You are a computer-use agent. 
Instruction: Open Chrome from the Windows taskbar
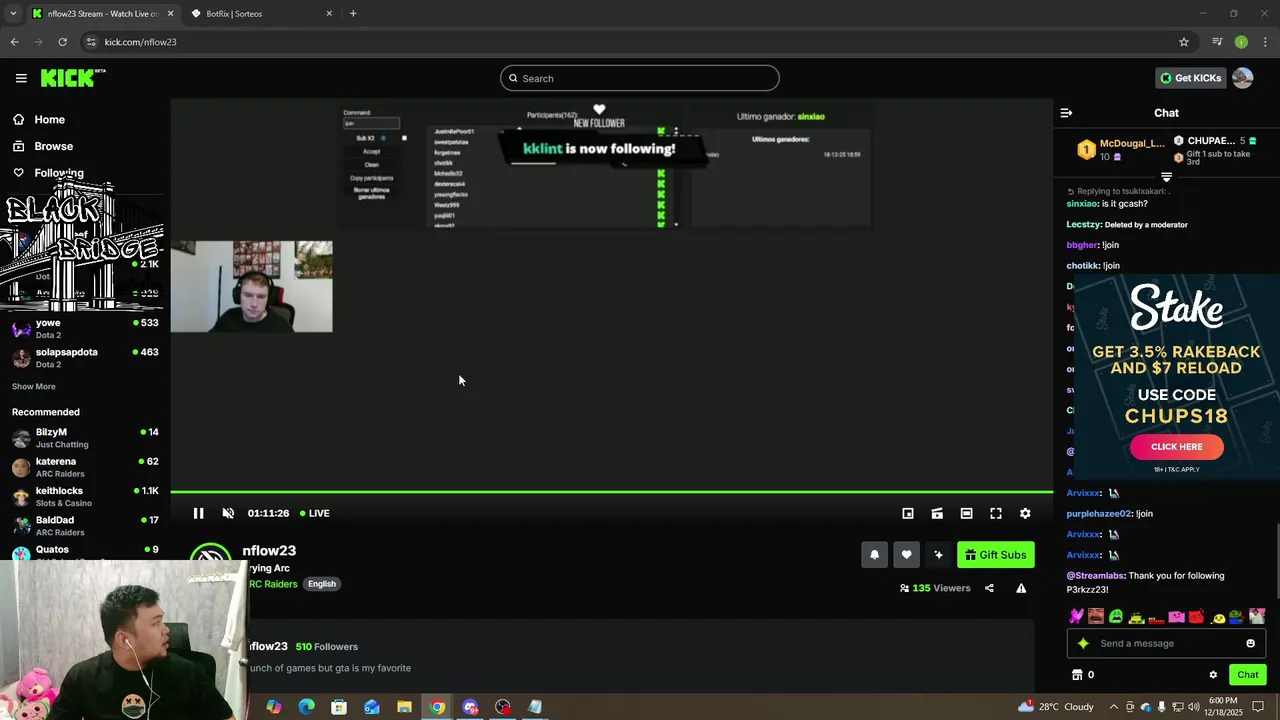437,707
